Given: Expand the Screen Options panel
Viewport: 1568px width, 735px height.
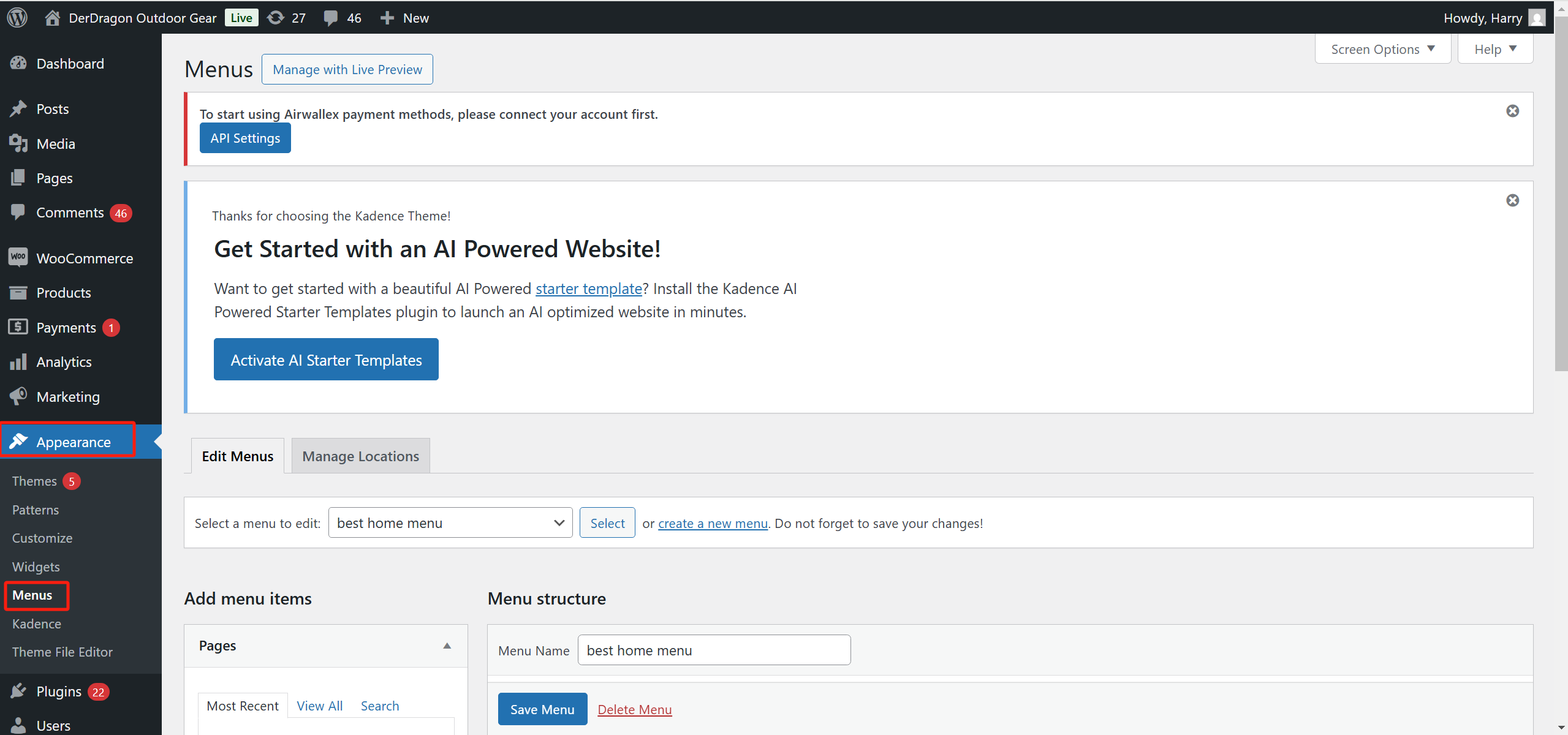Looking at the screenshot, I should (1382, 48).
